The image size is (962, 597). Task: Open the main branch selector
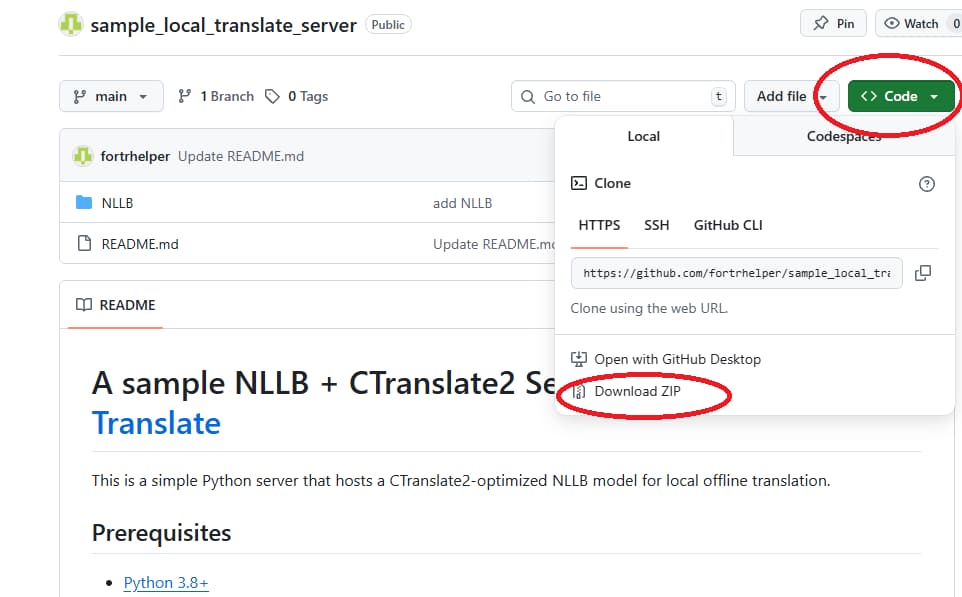(111, 96)
